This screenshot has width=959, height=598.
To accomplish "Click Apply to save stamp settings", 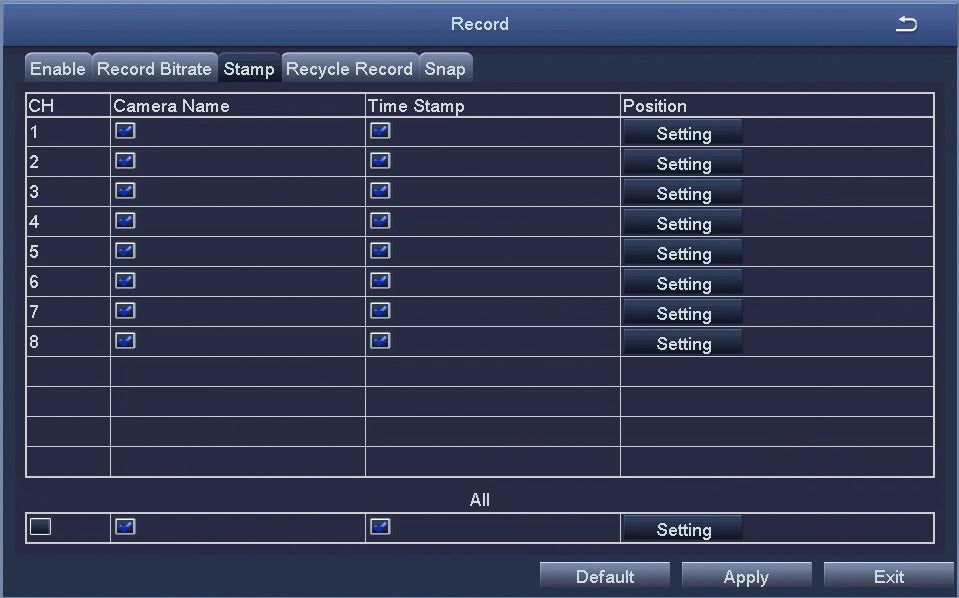I will pyautogui.click(x=746, y=577).
